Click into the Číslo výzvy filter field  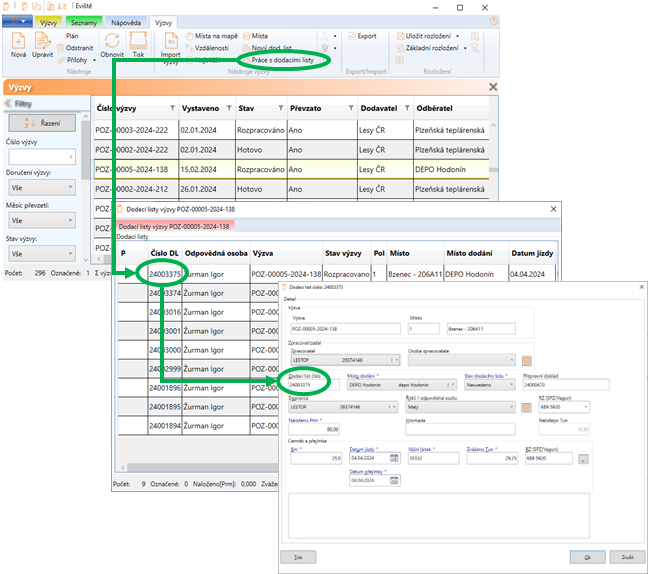tap(41, 156)
